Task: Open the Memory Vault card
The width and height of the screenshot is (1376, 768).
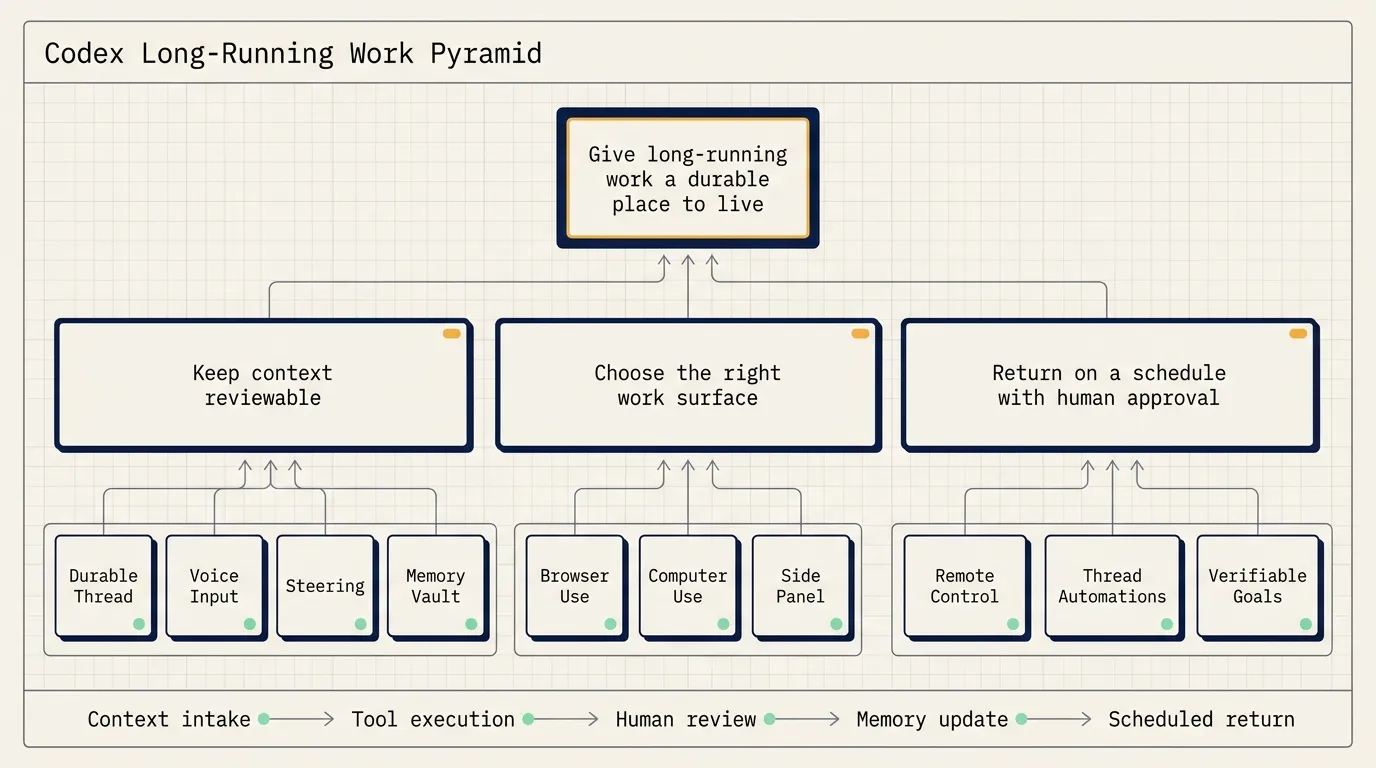Action: point(437,587)
